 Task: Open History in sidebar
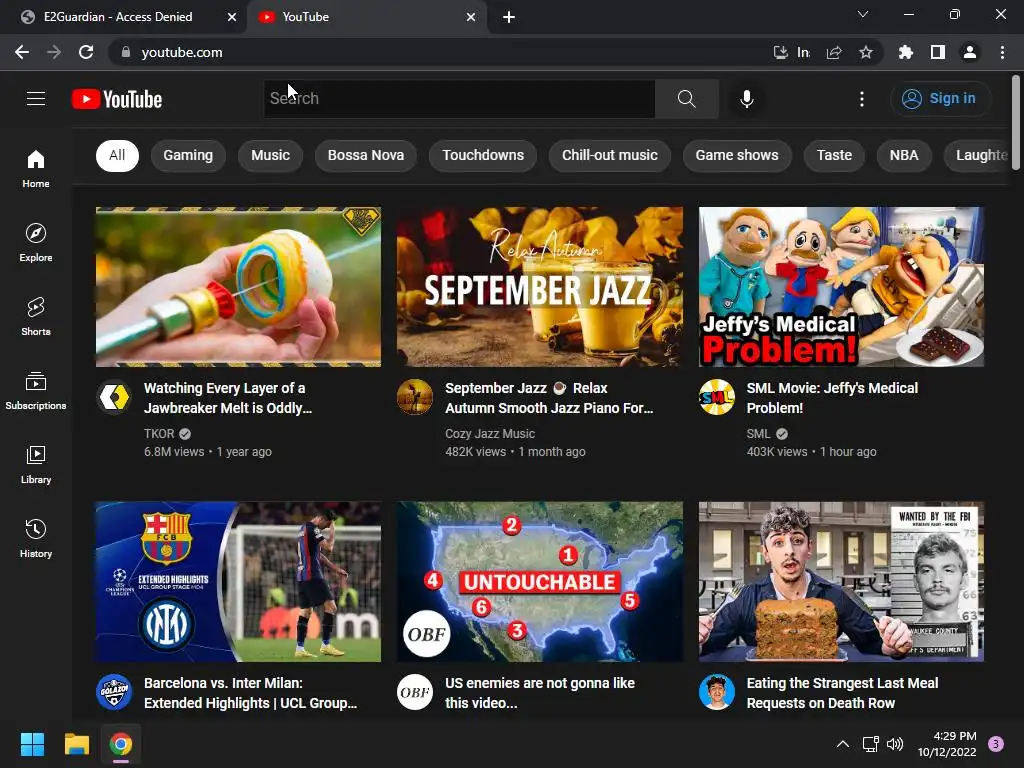[x=36, y=538]
